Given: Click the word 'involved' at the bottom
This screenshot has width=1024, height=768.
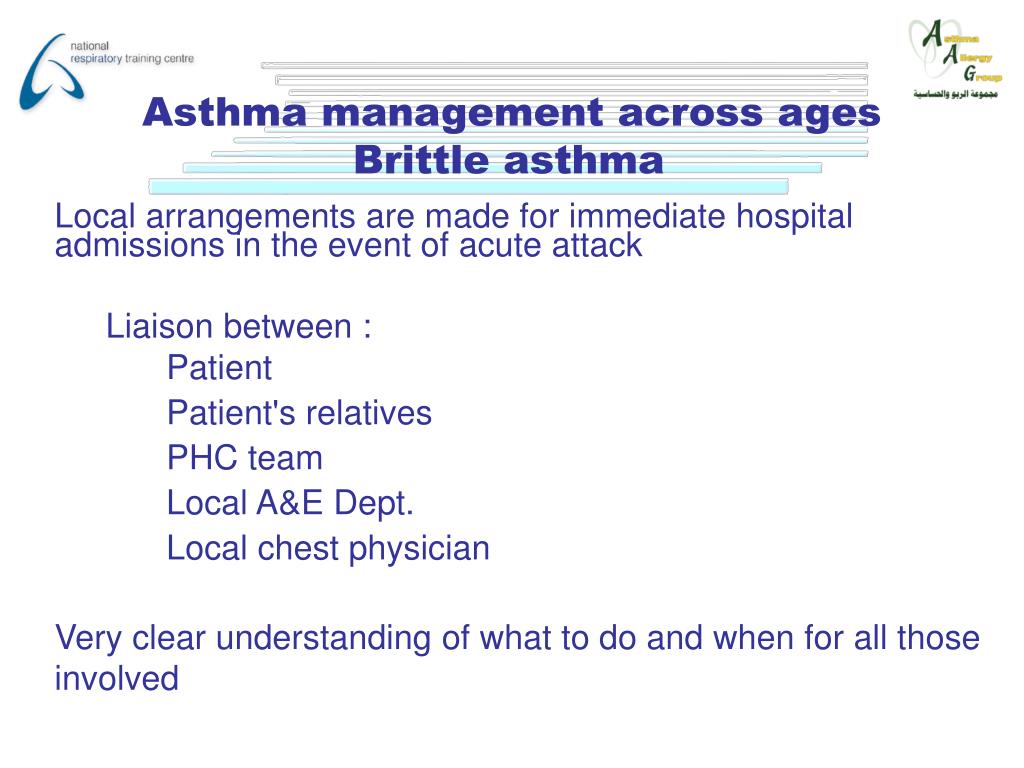Looking at the screenshot, I should 116,679.
